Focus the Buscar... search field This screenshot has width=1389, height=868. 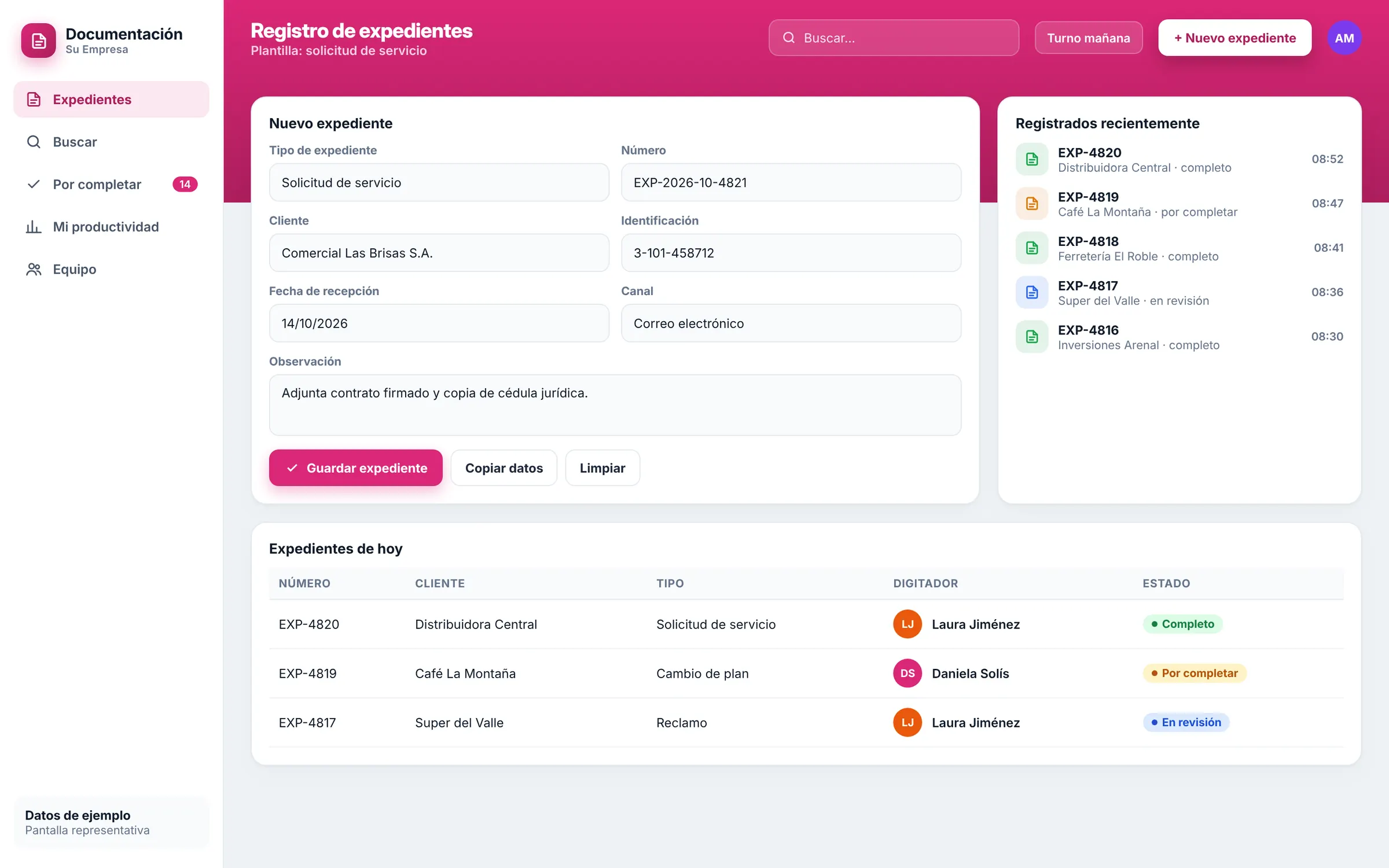[894, 38]
